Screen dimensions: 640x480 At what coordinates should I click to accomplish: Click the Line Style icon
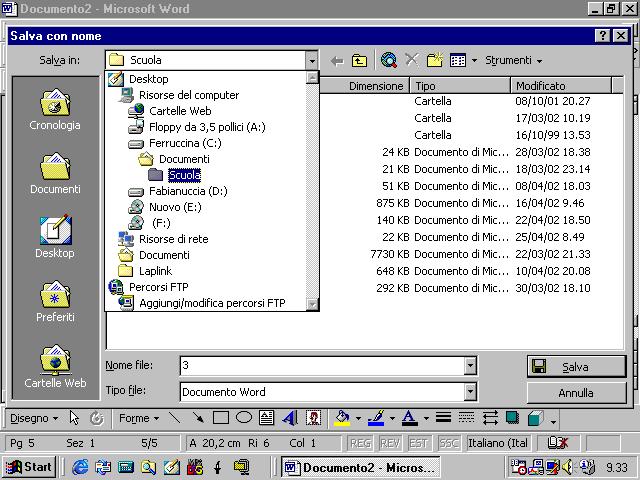coord(443,418)
